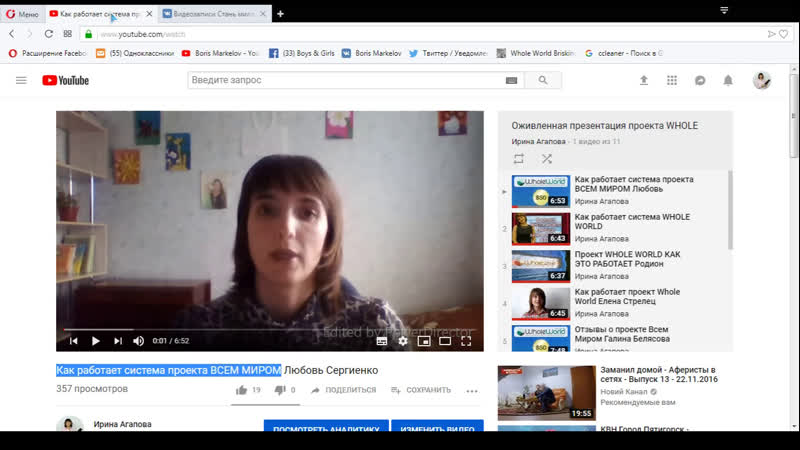The width and height of the screenshot is (800, 450).
Task: Open Opera Speed Dial grid
Action: [x=67, y=34]
